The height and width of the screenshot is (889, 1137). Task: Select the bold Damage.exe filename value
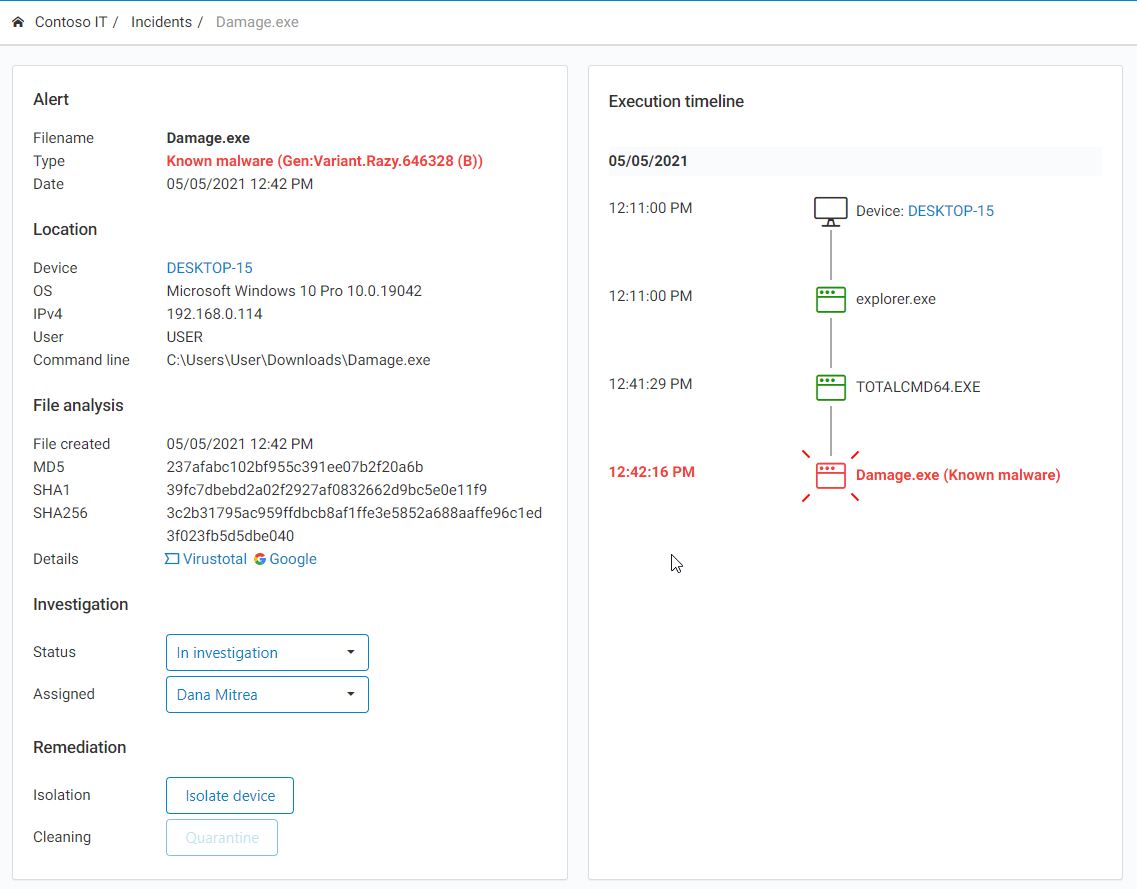click(x=208, y=138)
